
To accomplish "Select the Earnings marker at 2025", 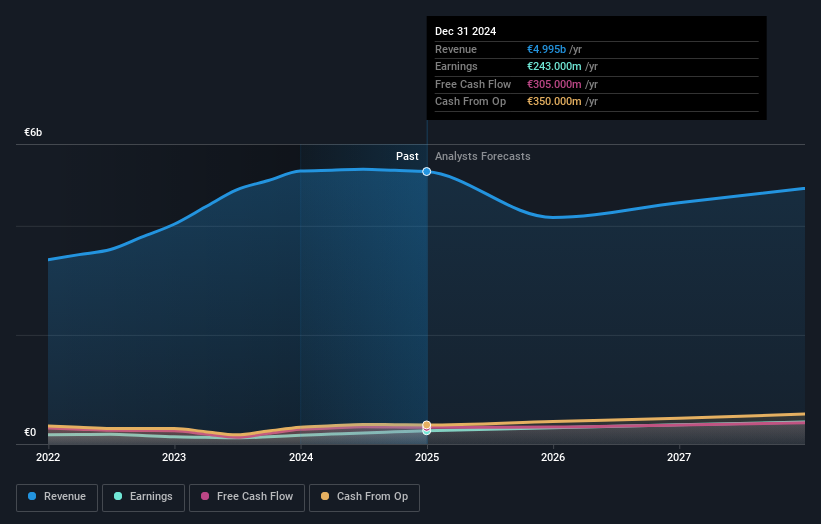I will click(x=427, y=431).
